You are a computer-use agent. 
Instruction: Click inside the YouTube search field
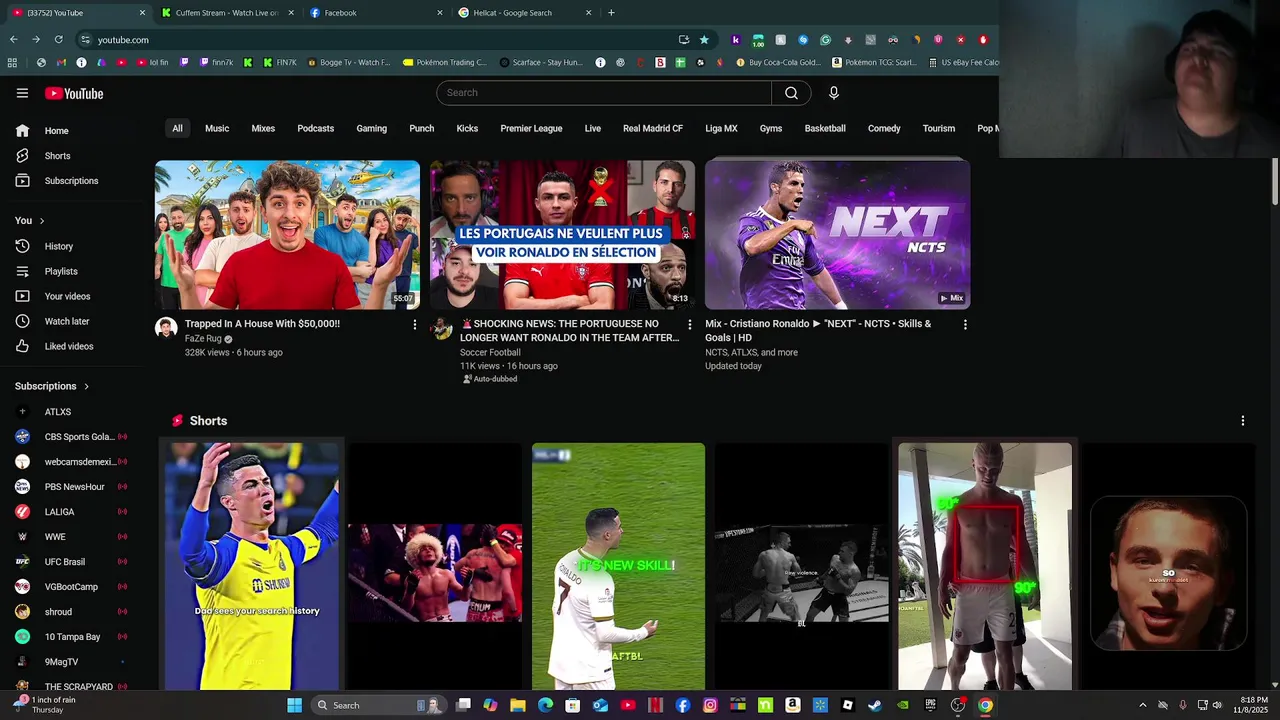604,93
